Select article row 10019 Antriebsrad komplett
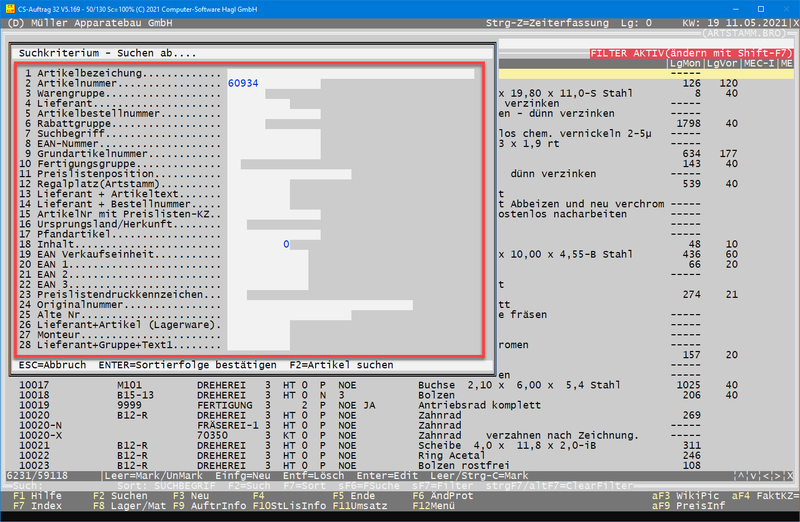The height and width of the screenshot is (522, 800). pos(300,405)
